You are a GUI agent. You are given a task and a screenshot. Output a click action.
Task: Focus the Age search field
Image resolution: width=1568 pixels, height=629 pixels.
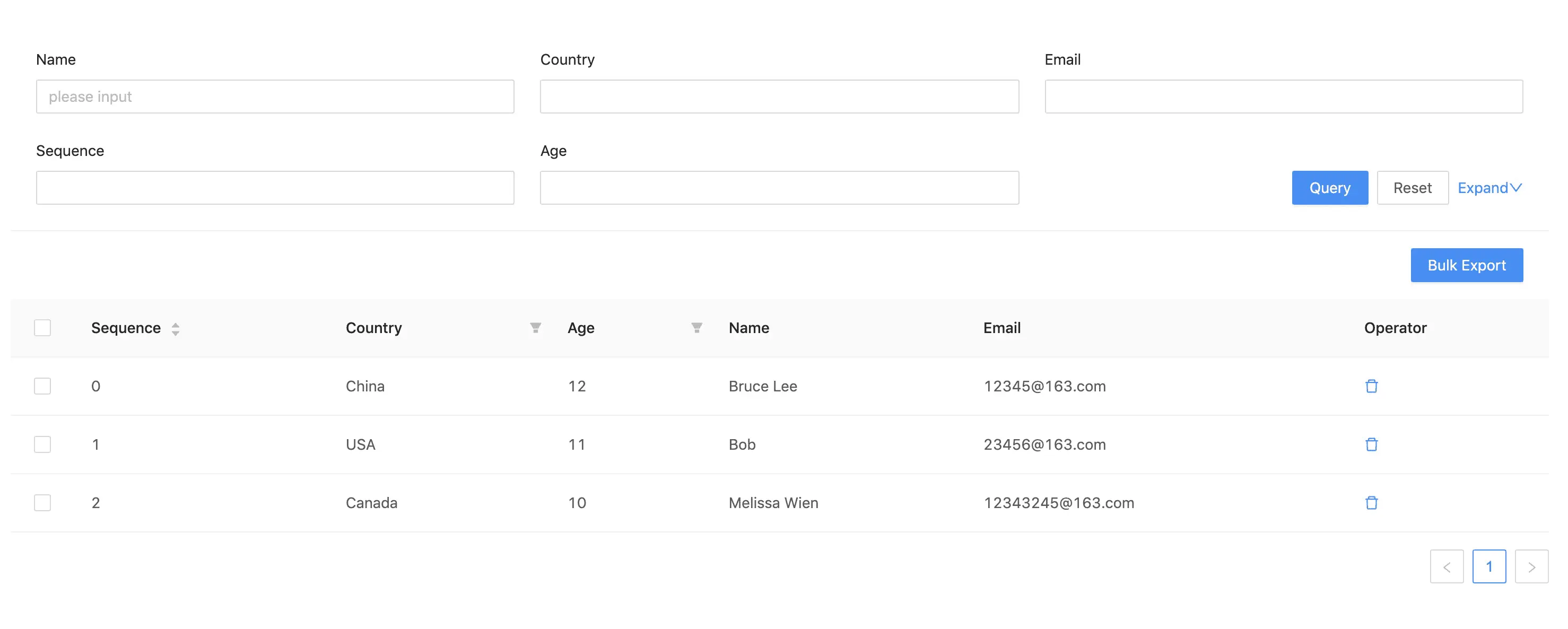coord(779,188)
